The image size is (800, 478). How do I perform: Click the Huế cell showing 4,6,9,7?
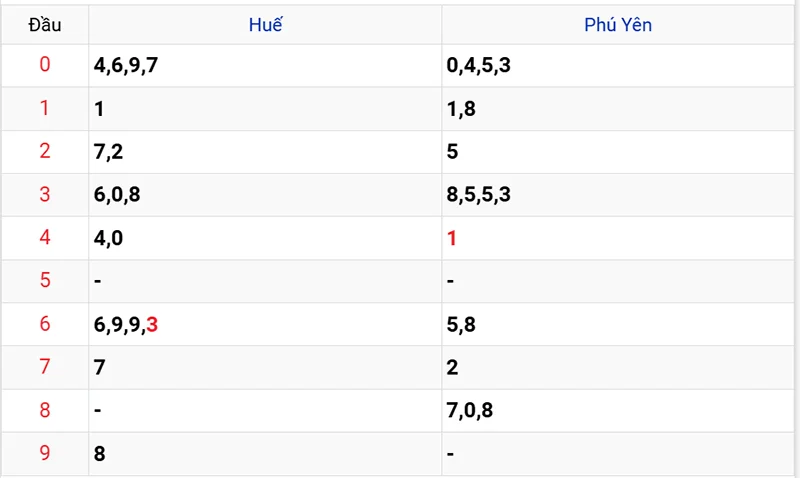126,66
